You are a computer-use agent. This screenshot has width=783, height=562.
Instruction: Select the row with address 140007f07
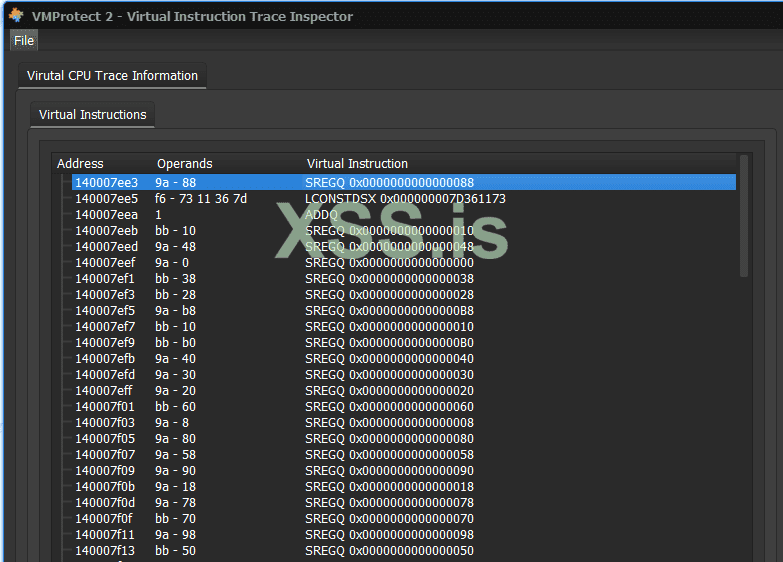coord(403,454)
